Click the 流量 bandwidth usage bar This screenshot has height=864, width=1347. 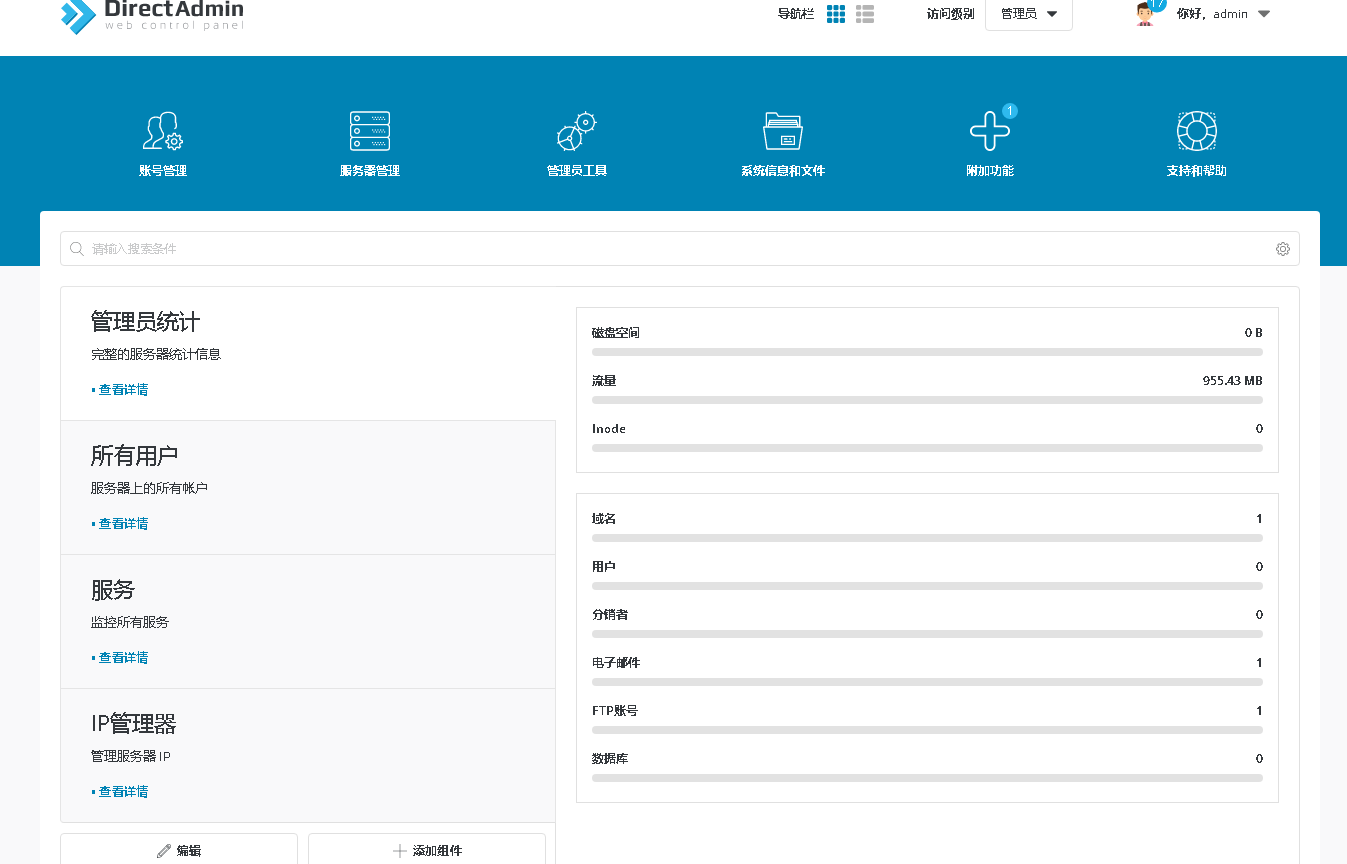tap(927, 400)
